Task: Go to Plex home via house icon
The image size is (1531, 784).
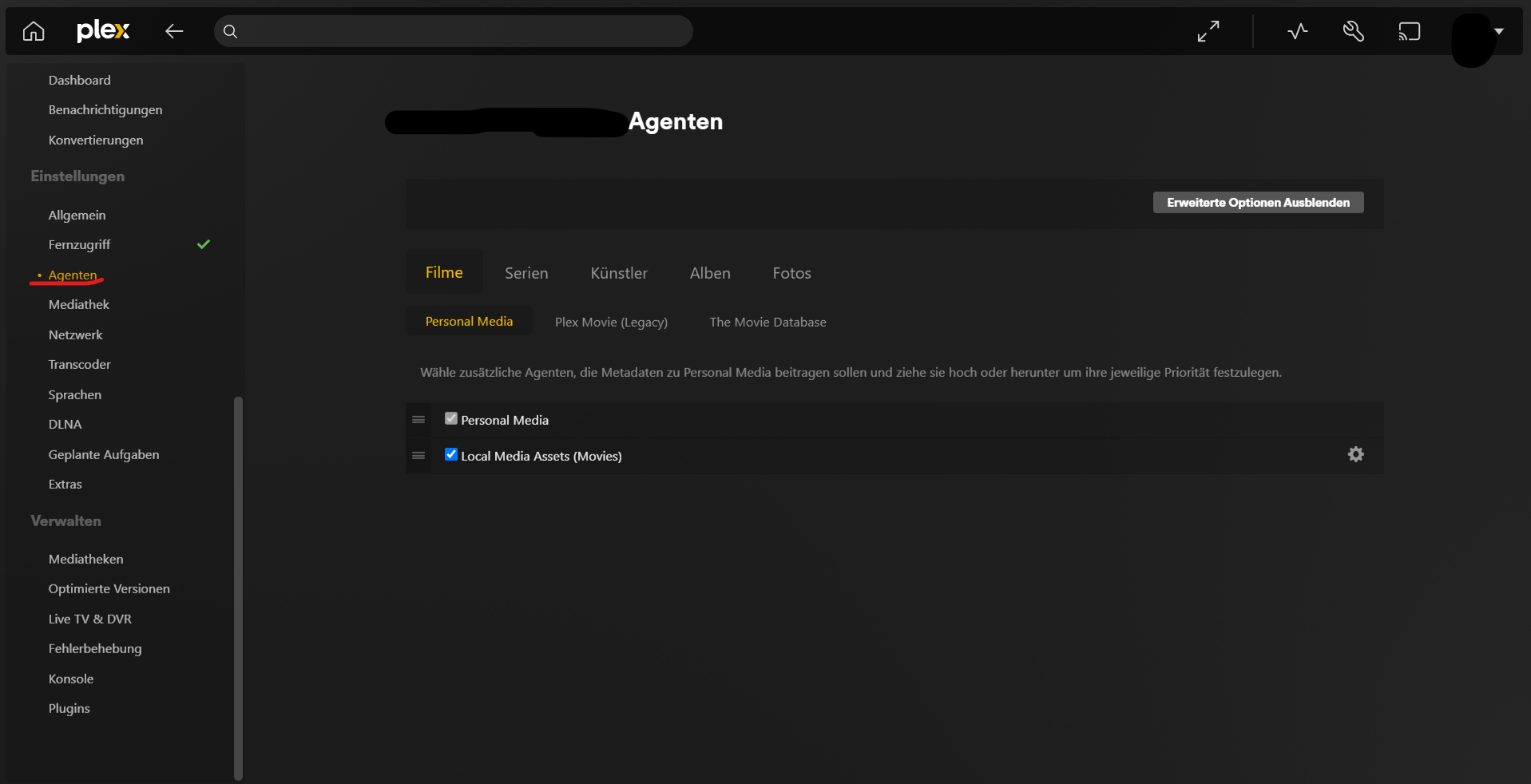Action: click(34, 31)
